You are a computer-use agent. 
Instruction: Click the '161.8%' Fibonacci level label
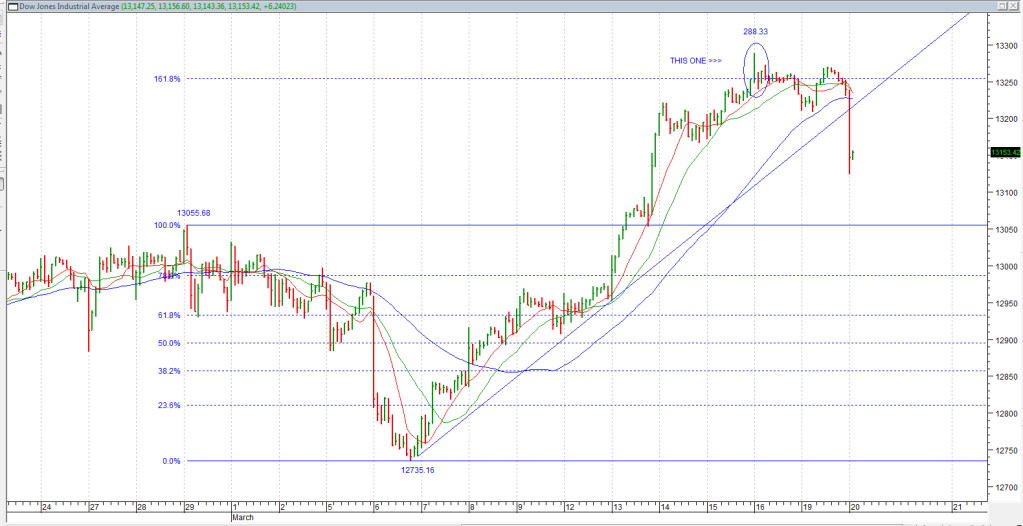click(x=168, y=79)
